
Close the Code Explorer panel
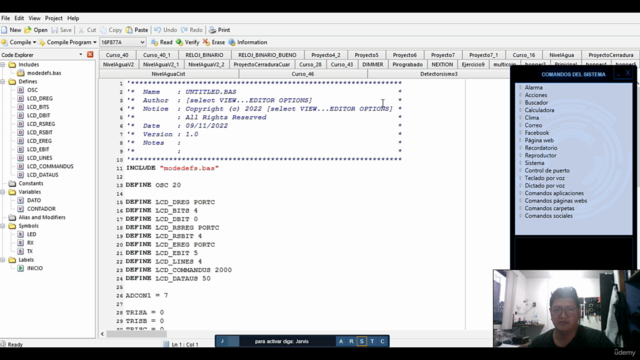pos(90,54)
